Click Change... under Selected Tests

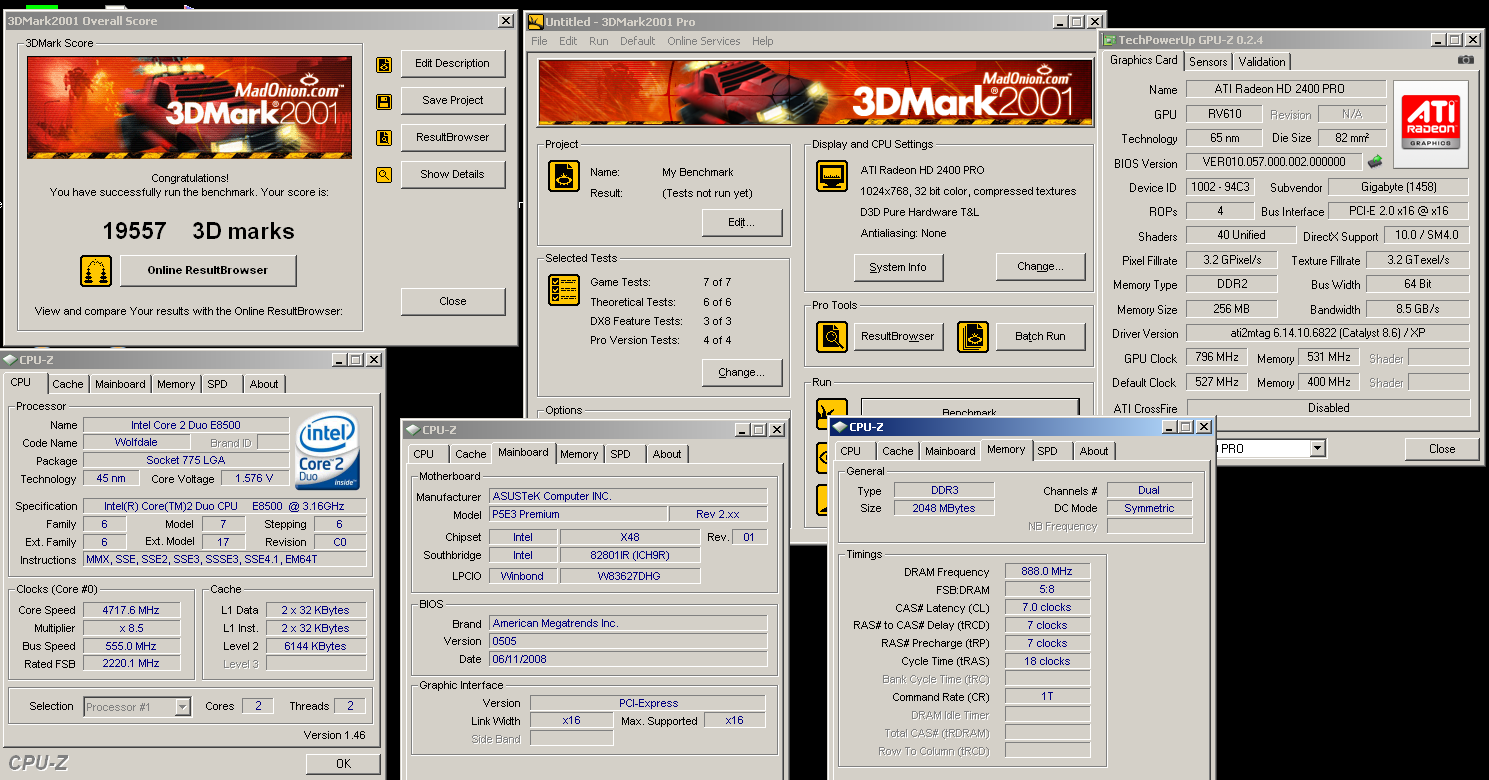[x=742, y=373]
